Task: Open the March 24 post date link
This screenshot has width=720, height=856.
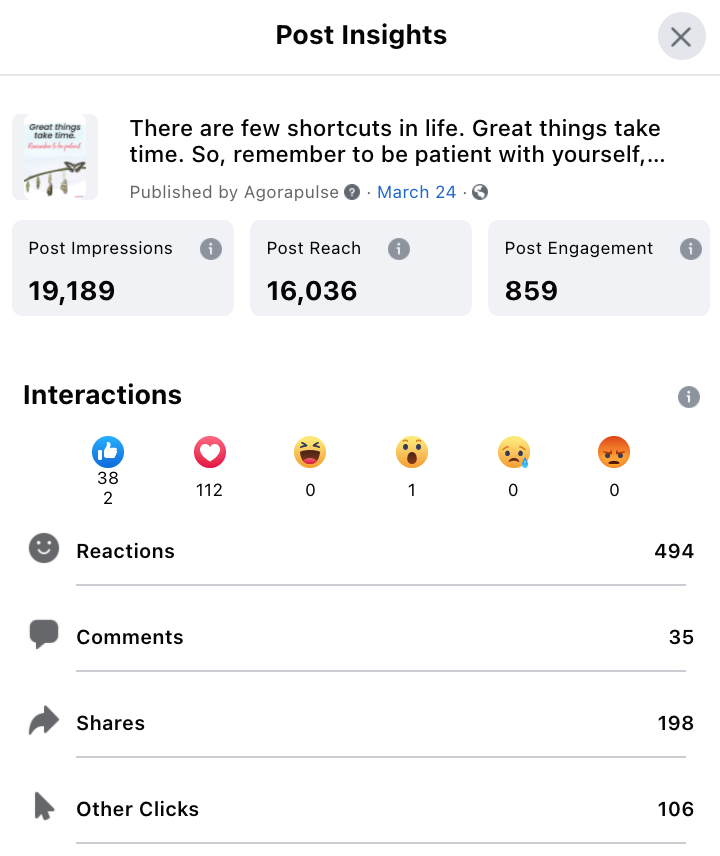Action: click(416, 192)
